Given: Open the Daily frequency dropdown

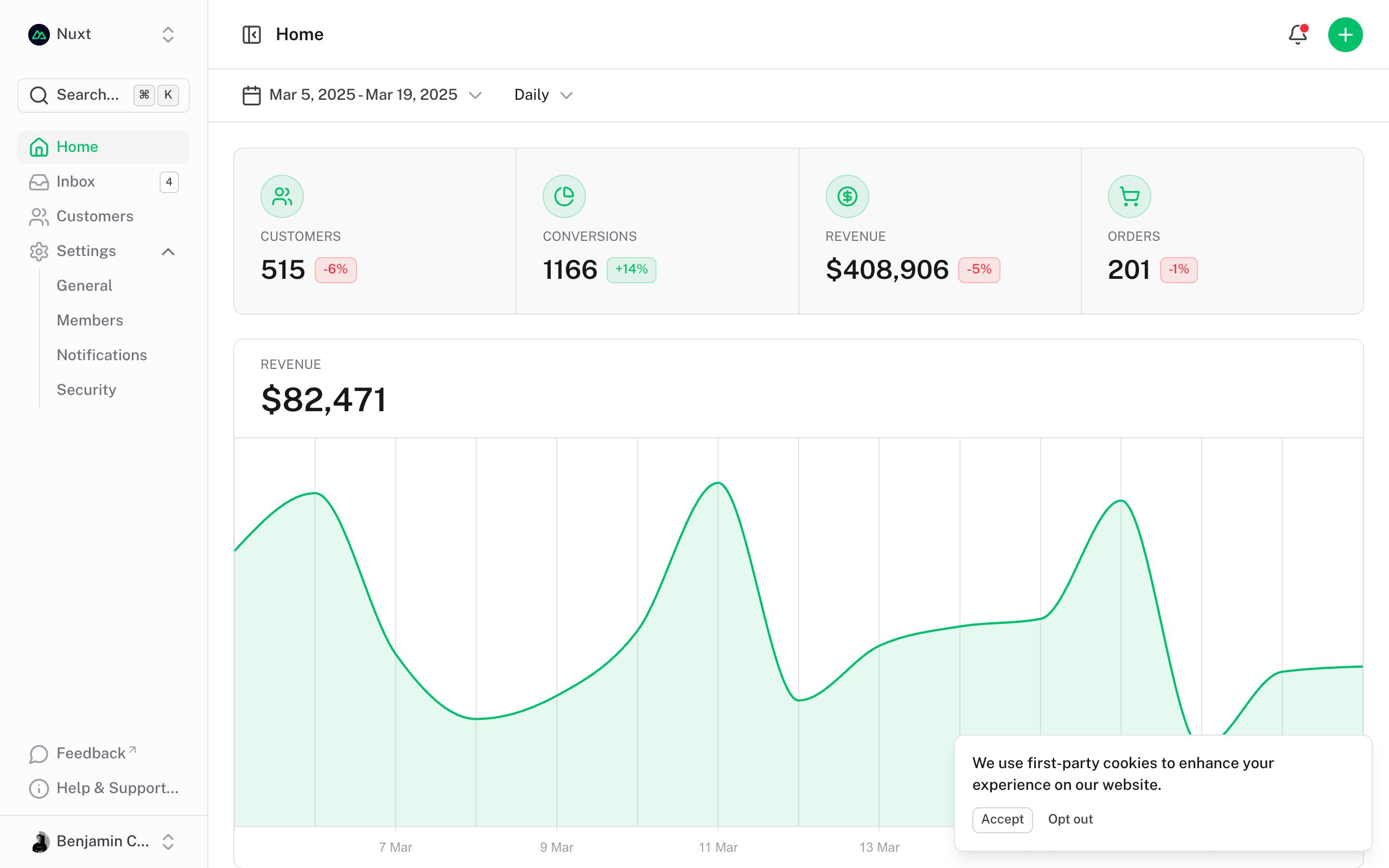Looking at the screenshot, I should pyautogui.click(x=542, y=95).
